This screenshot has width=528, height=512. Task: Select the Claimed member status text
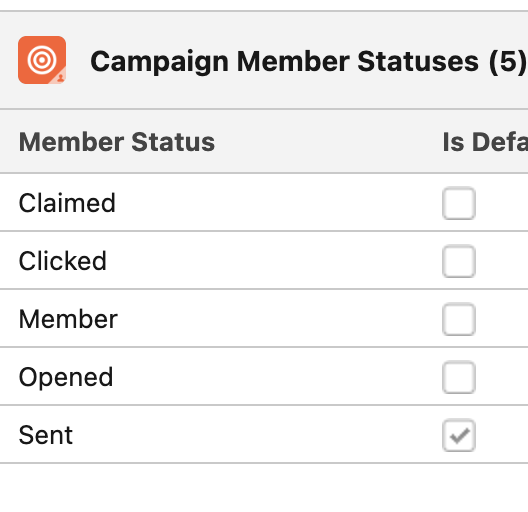click(x=67, y=203)
